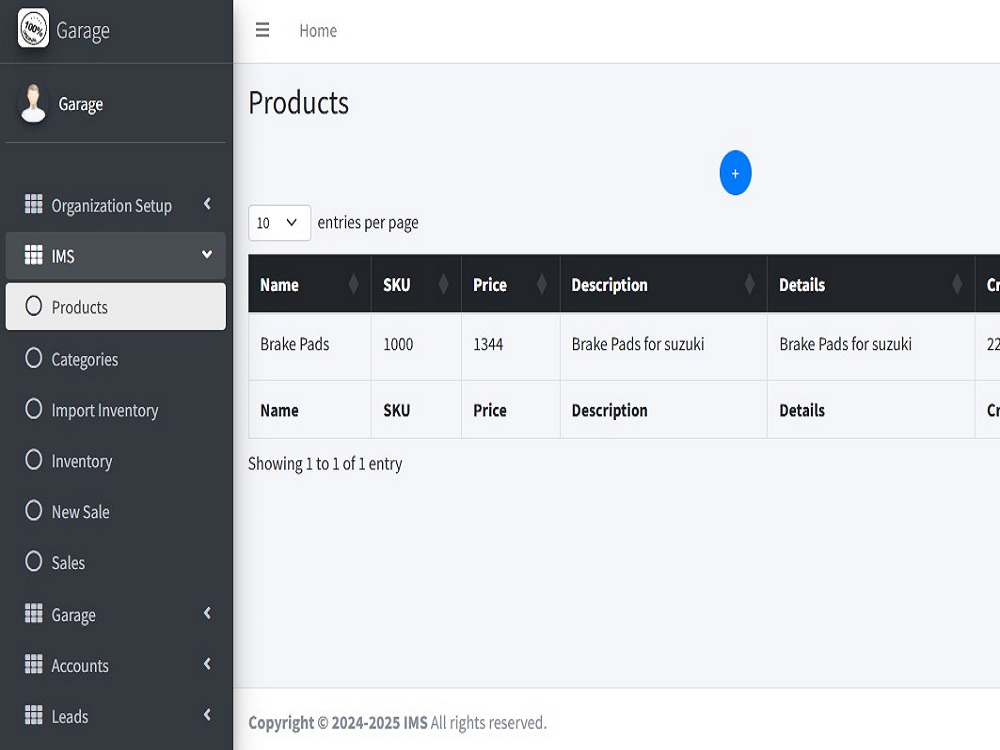Collapse the IMS menu chevron
The height and width of the screenshot is (750, 1000).
click(207, 254)
